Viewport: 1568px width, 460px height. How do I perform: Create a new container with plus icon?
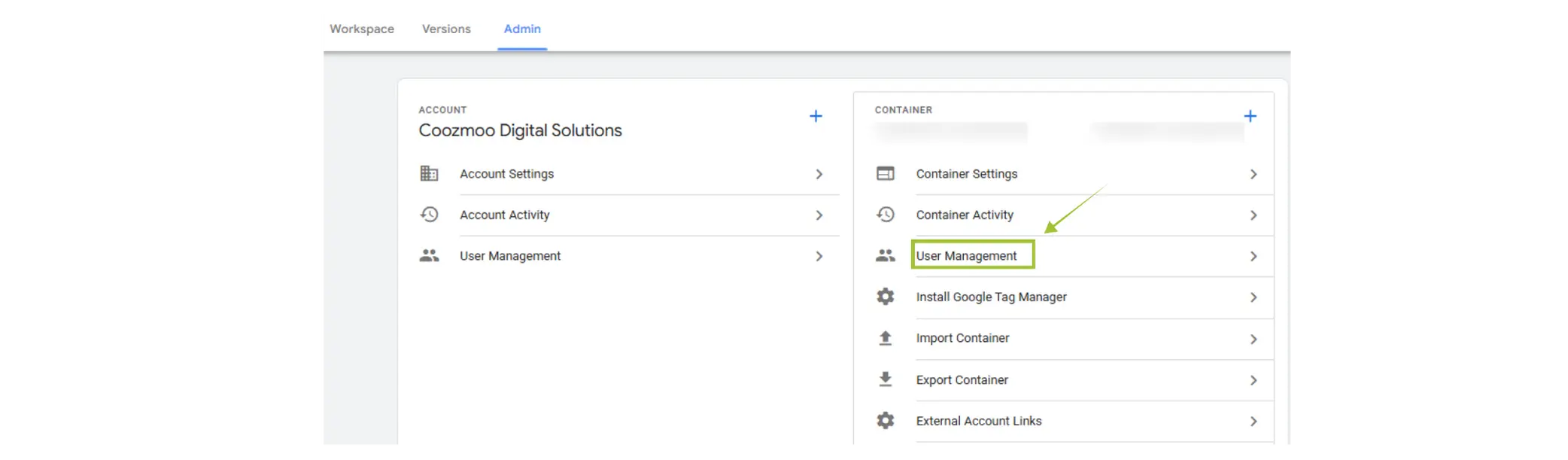coord(1250,116)
